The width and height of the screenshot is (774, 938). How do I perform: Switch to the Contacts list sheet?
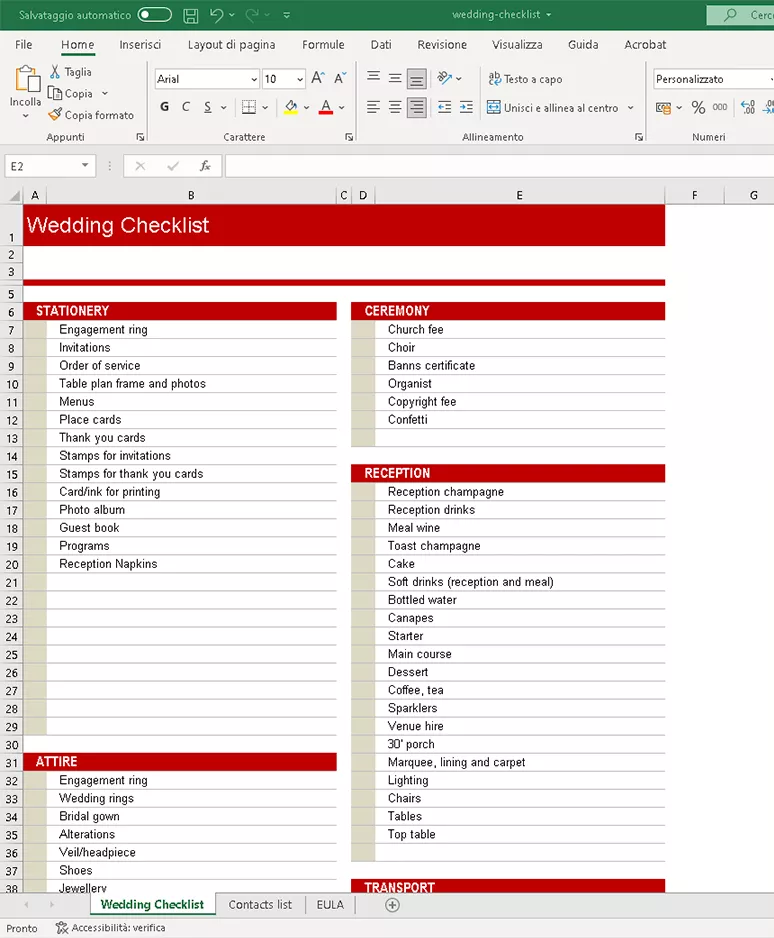point(260,904)
